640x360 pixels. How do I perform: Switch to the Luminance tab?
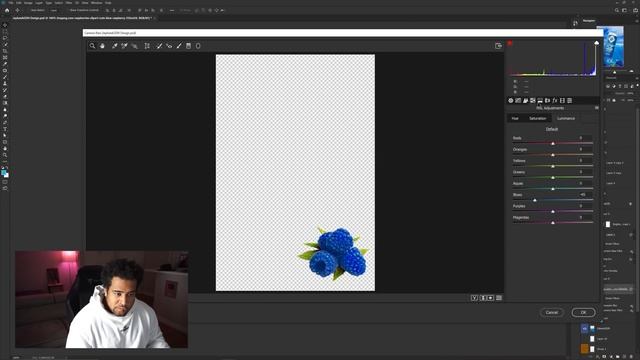[x=566, y=118]
